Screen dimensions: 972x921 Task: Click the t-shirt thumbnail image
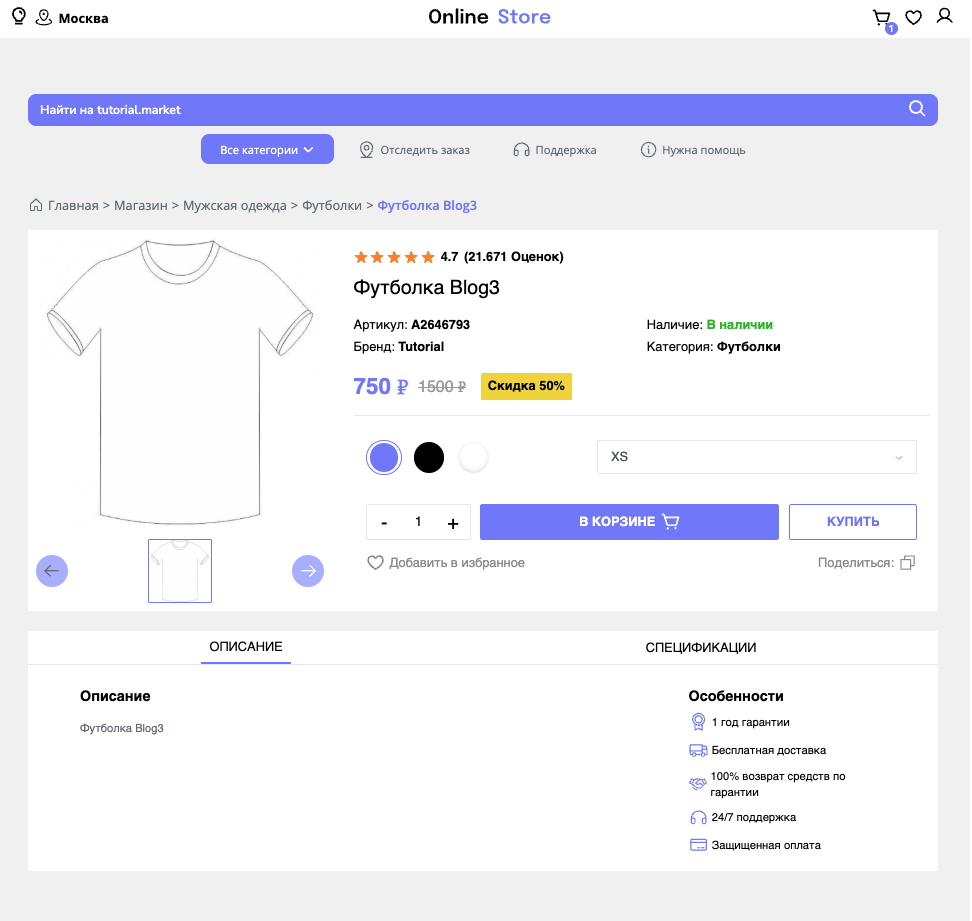point(180,571)
